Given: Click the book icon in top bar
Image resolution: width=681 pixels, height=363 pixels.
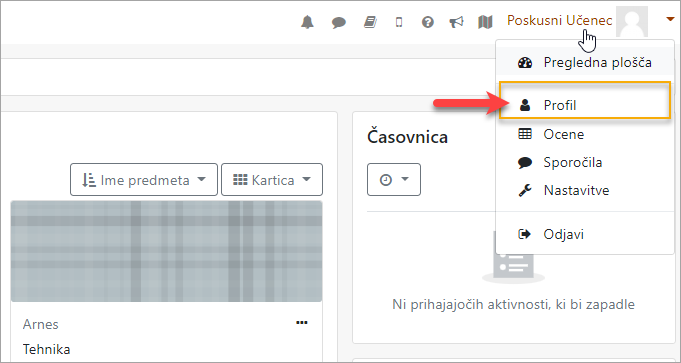Looking at the screenshot, I should (x=370, y=22).
